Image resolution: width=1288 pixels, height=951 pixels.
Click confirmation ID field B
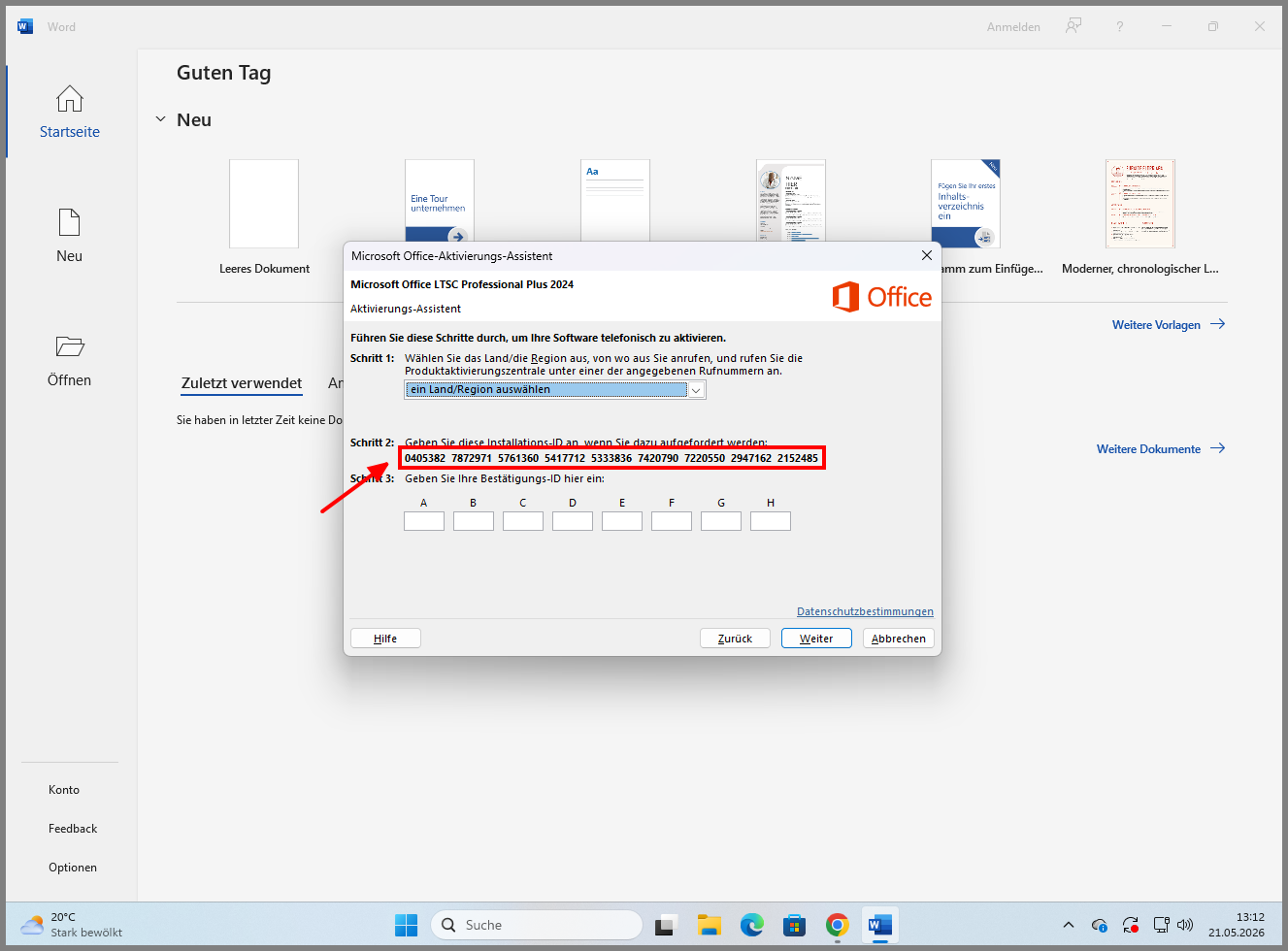point(474,521)
